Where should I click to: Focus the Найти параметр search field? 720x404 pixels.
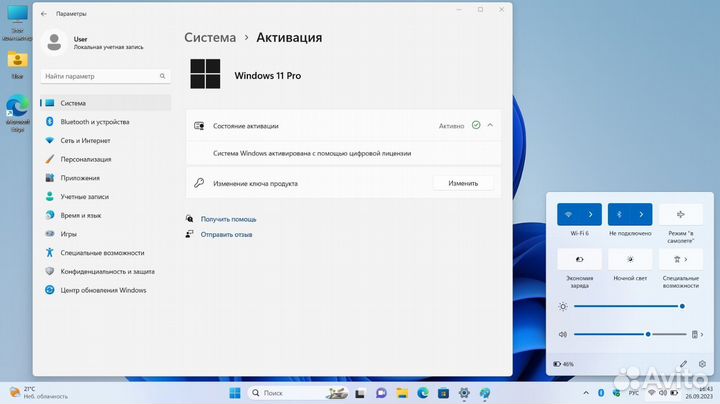(105, 76)
